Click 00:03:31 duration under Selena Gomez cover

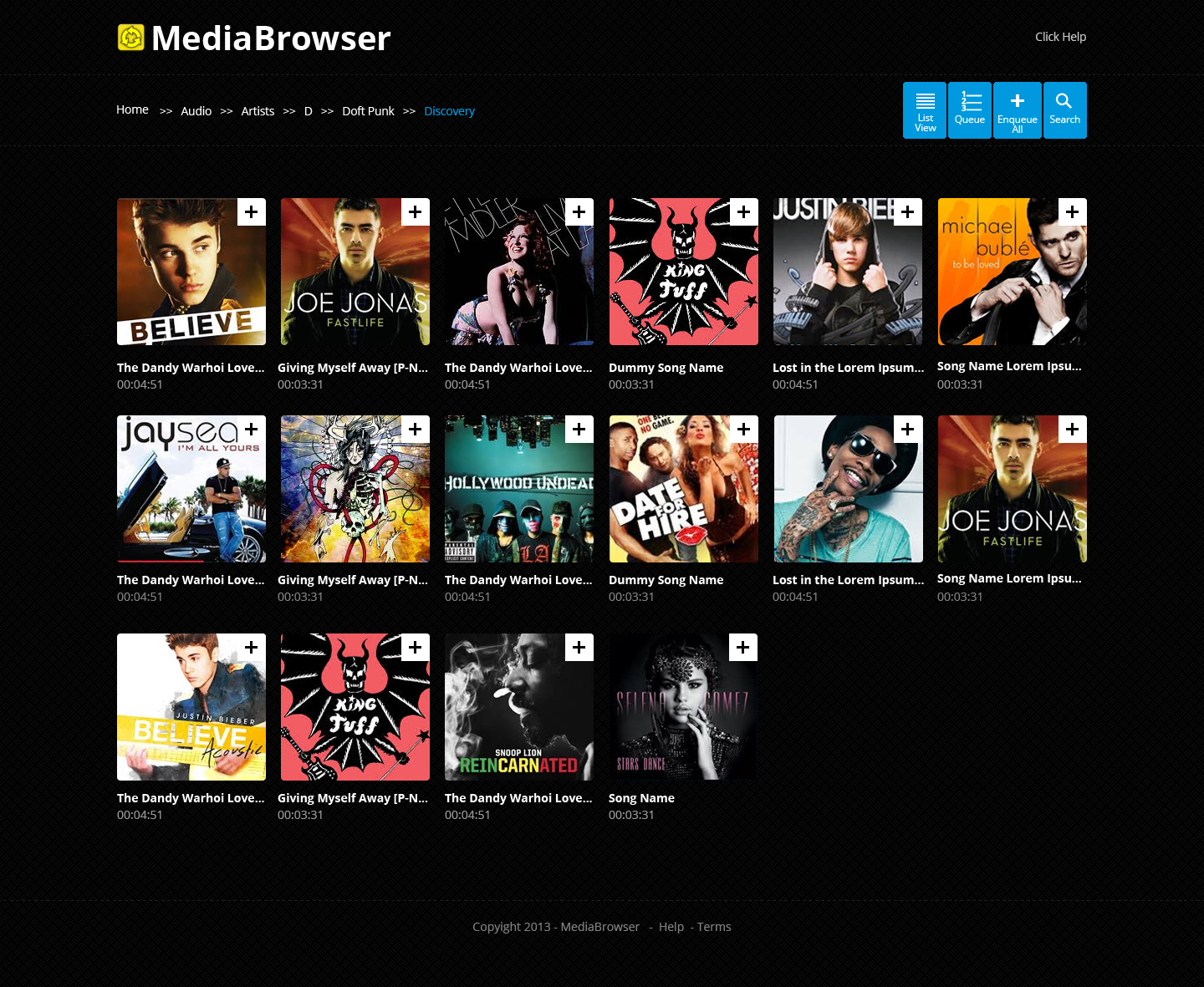631,815
